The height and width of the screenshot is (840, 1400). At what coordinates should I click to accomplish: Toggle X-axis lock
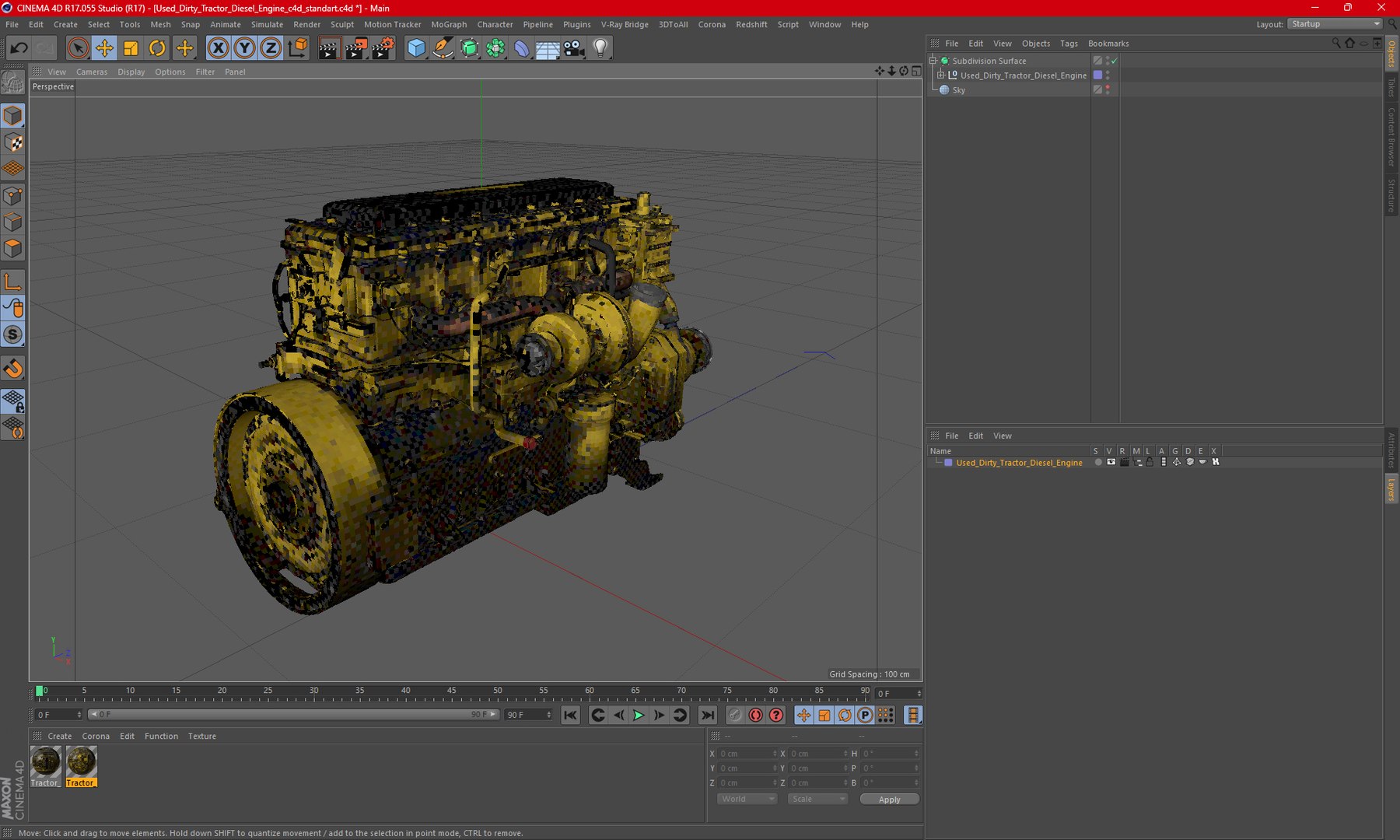click(219, 48)
